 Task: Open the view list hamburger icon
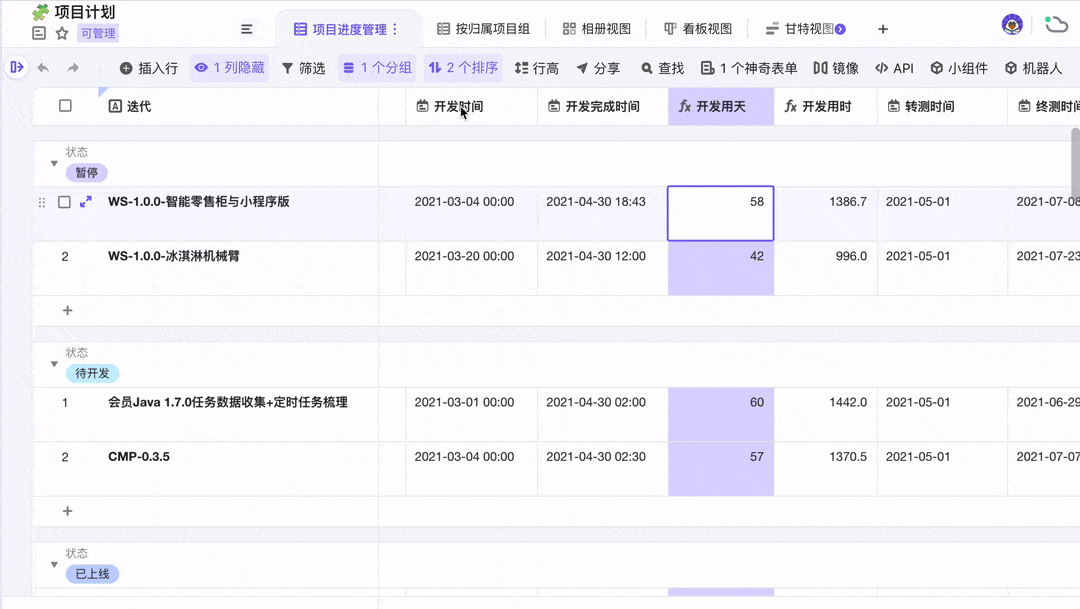247,29
